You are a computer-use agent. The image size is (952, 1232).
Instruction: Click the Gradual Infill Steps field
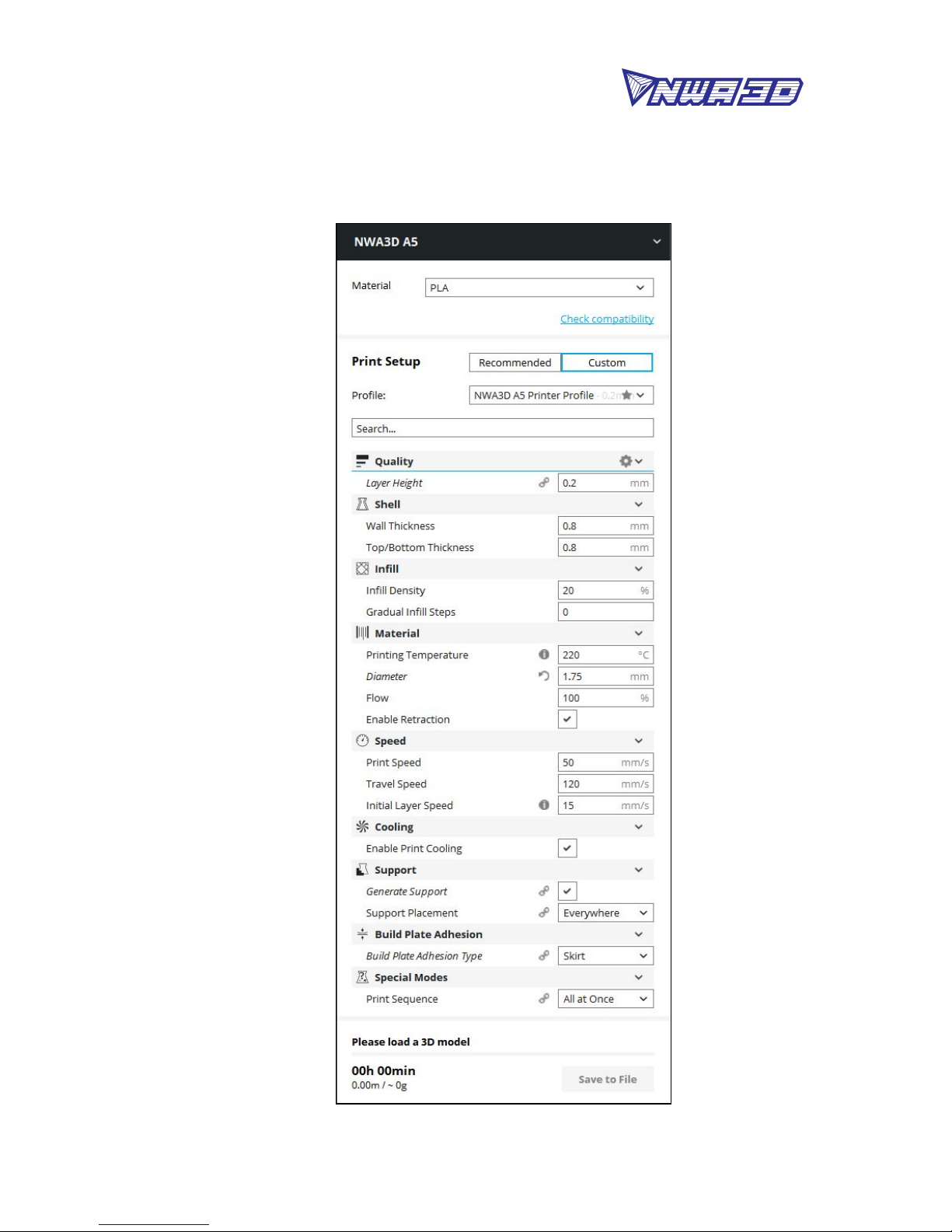click(x=605, y=612)
